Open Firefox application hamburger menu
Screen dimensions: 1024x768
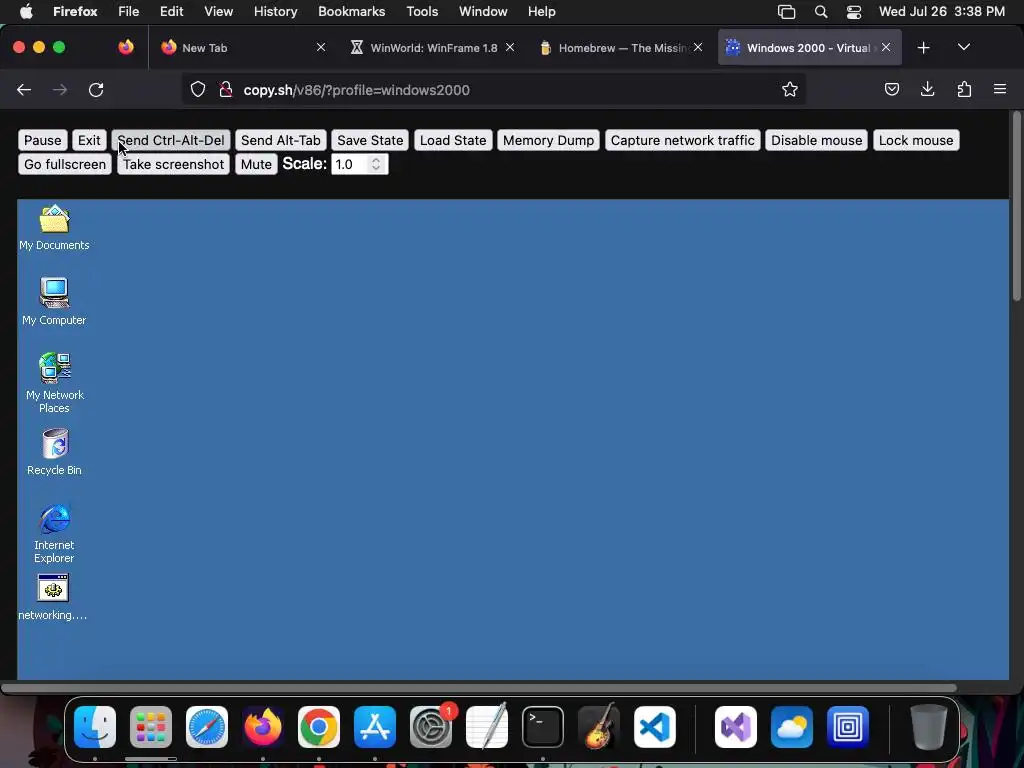point(1000,90)
